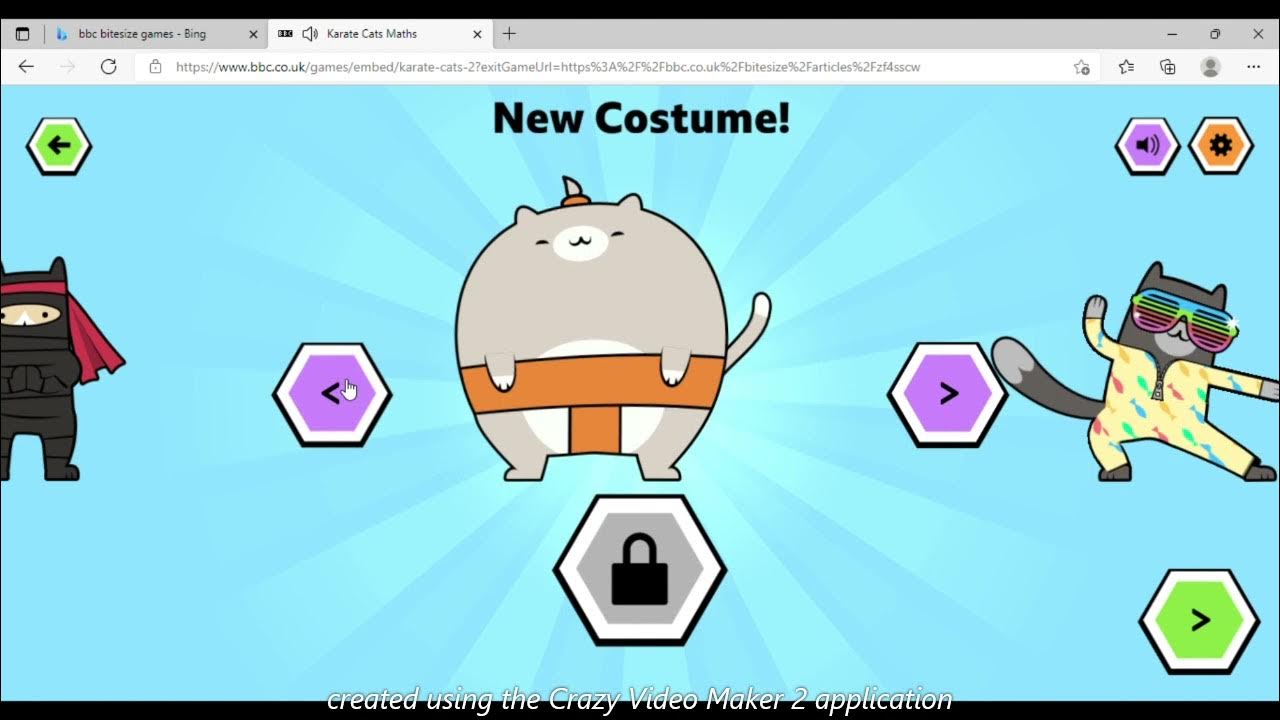Show next costume with purple right arrow
Viewport: 1280px width, 720px height.
point(947,394)
